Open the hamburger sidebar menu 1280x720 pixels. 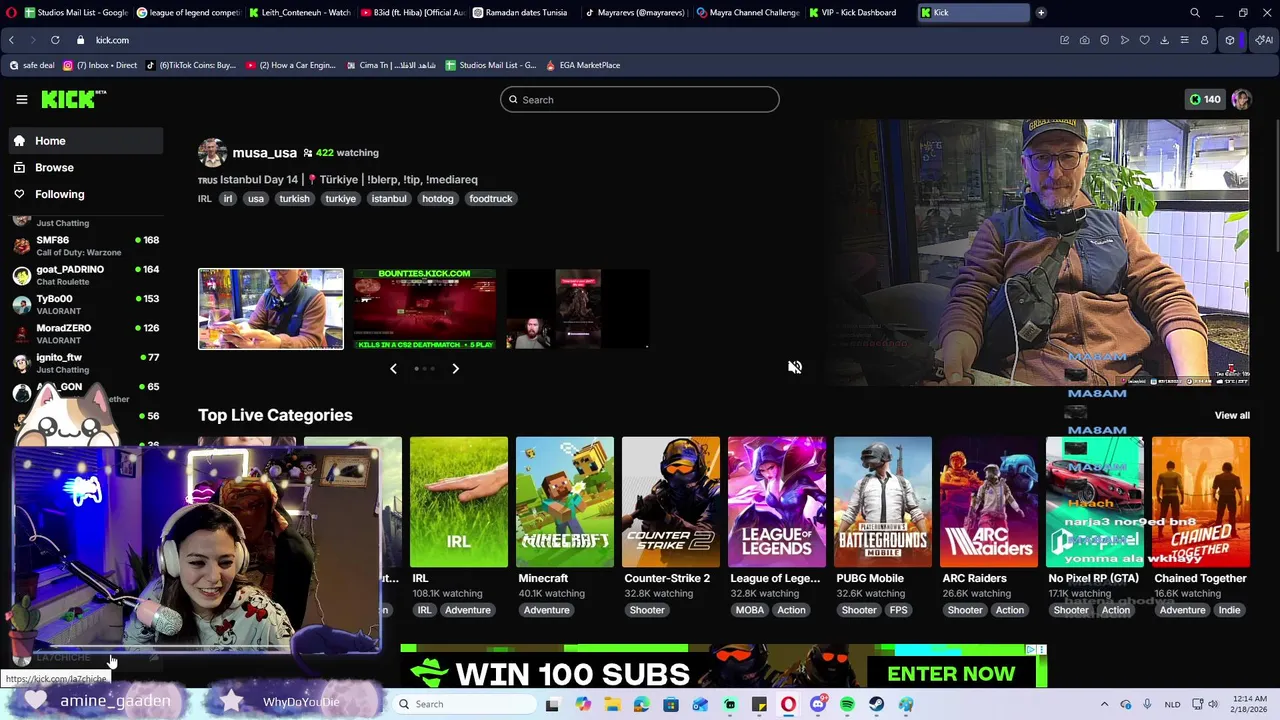21,99
